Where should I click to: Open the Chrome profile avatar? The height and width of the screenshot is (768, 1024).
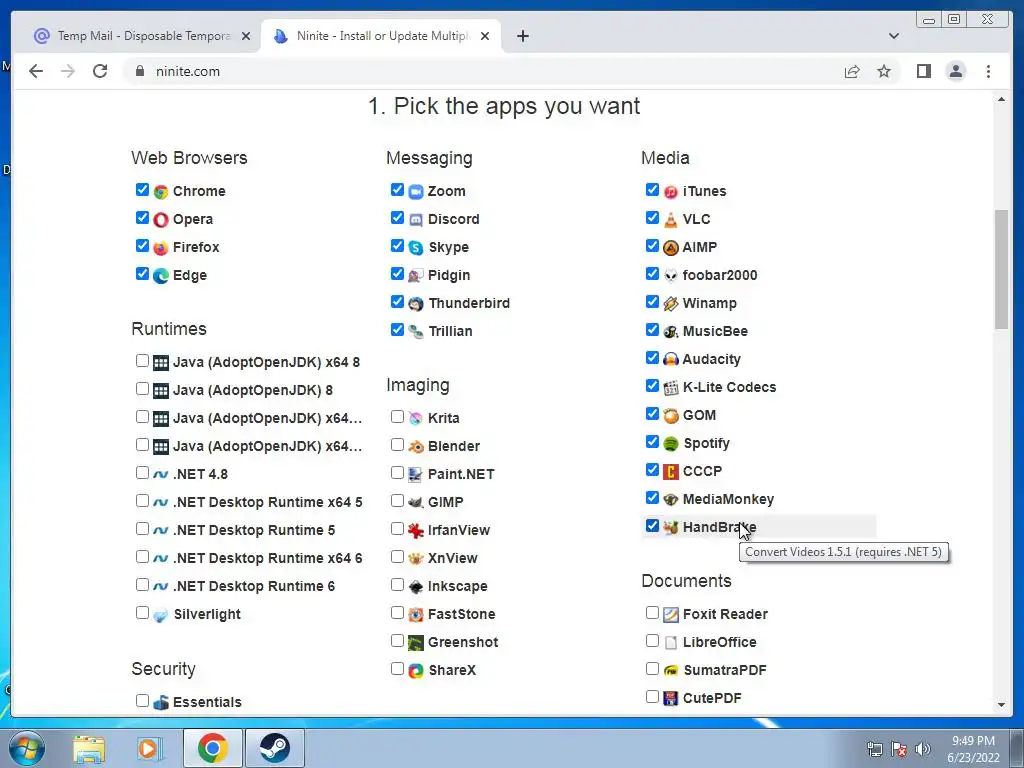pyautogui.click(x=955, y=71)
